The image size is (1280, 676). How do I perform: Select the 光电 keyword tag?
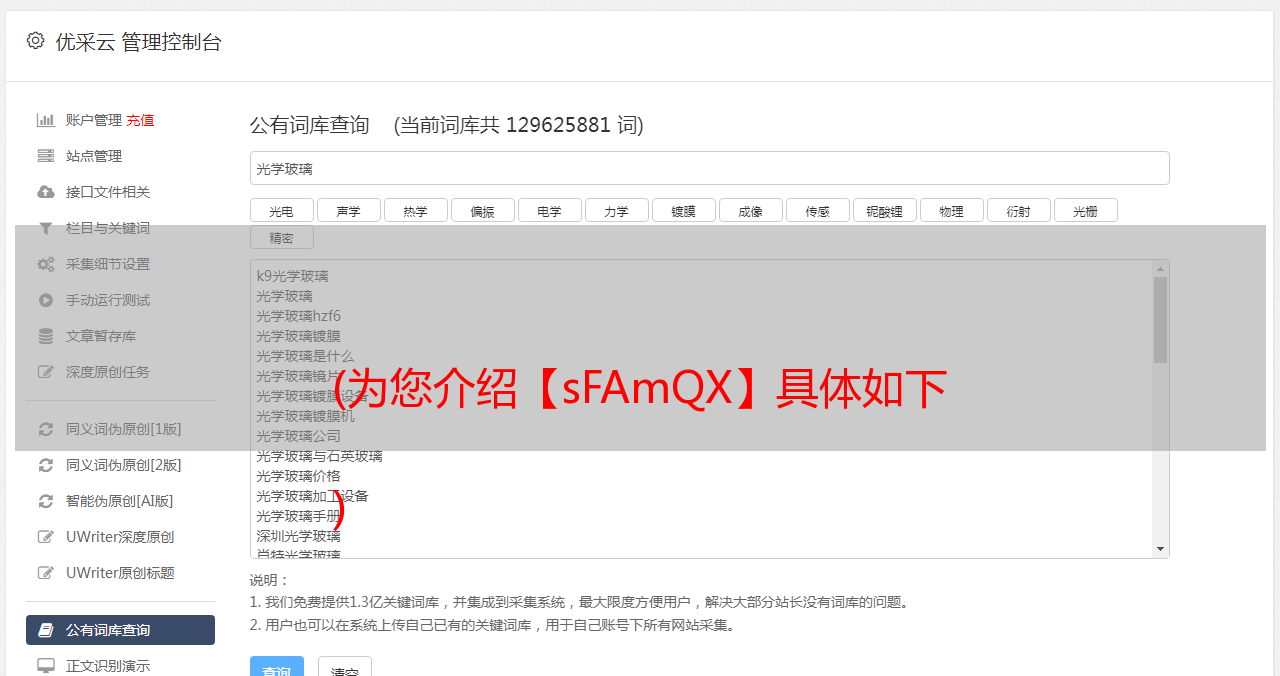(x=282, y=210)
